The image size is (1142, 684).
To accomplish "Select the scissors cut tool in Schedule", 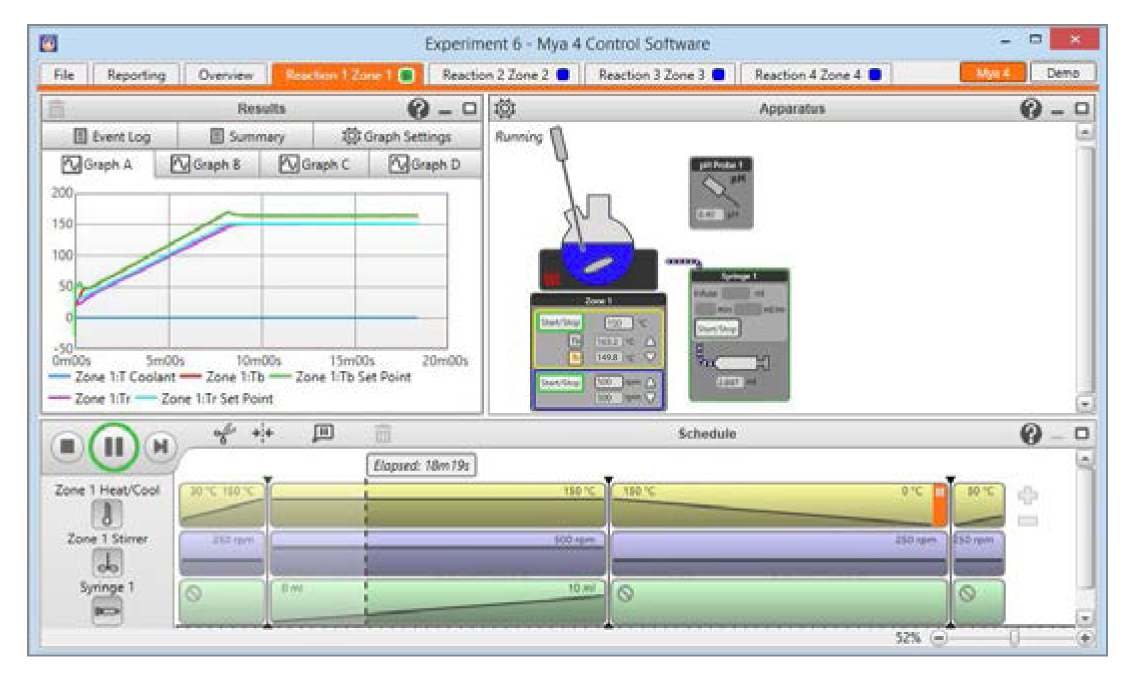I will click(x=224, y=434).
